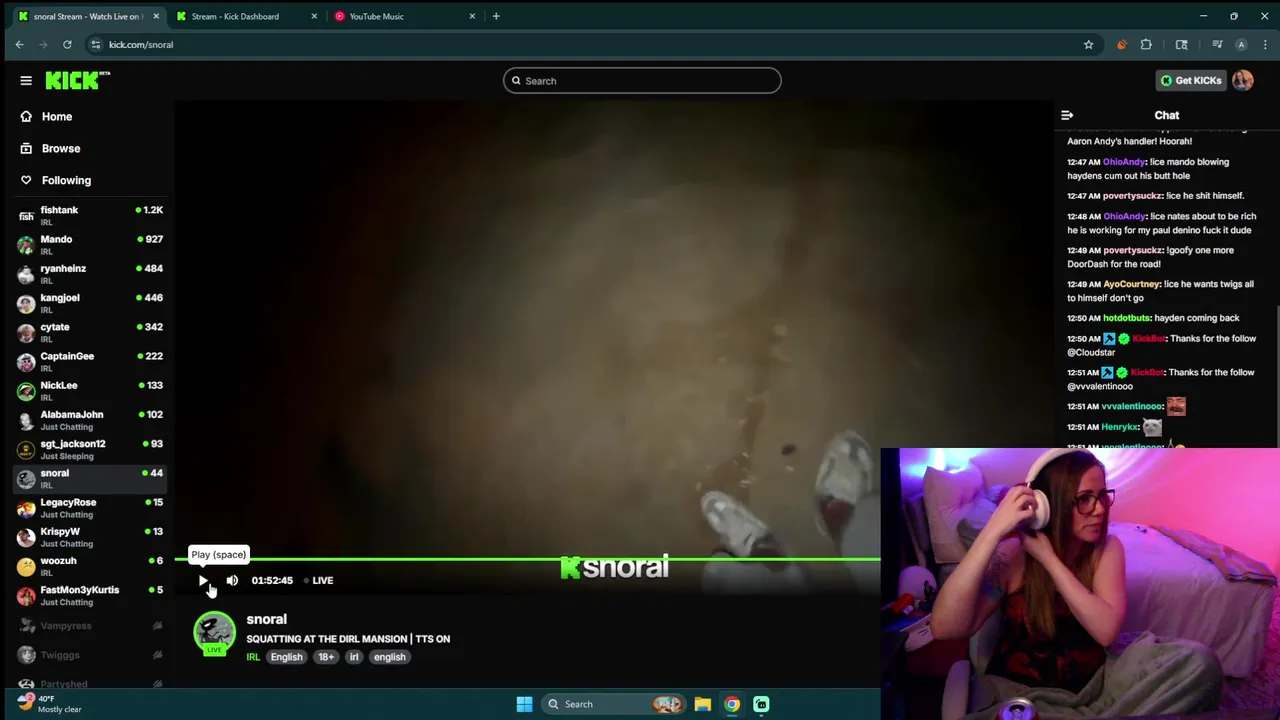The width and height of the screenshot is (1280, 720).
Task: Open sgt_jackson12 channel in sidebar
Action: (90, 449)
